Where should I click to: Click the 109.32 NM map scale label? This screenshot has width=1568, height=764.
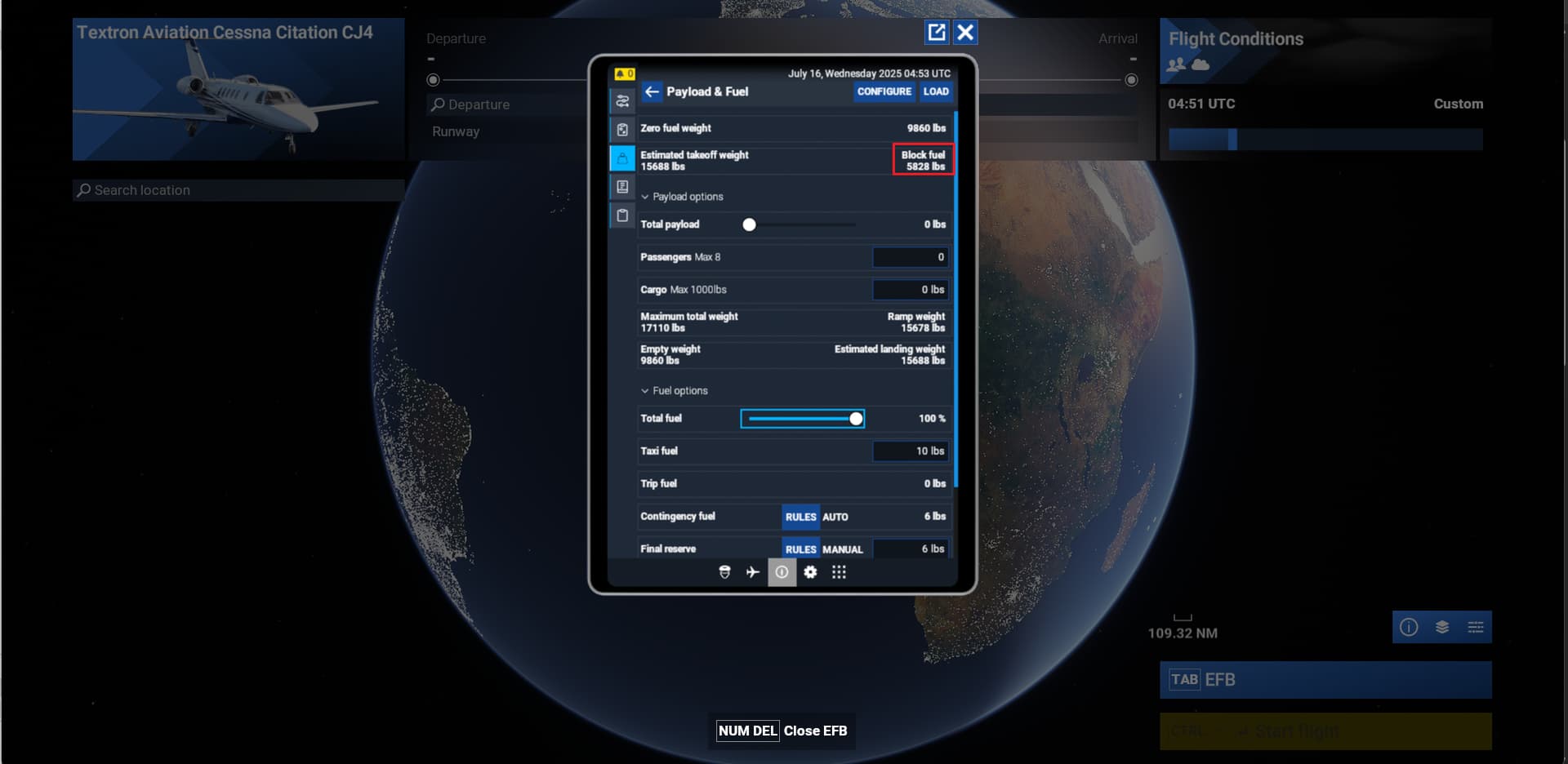click(x=1183, y=633)
